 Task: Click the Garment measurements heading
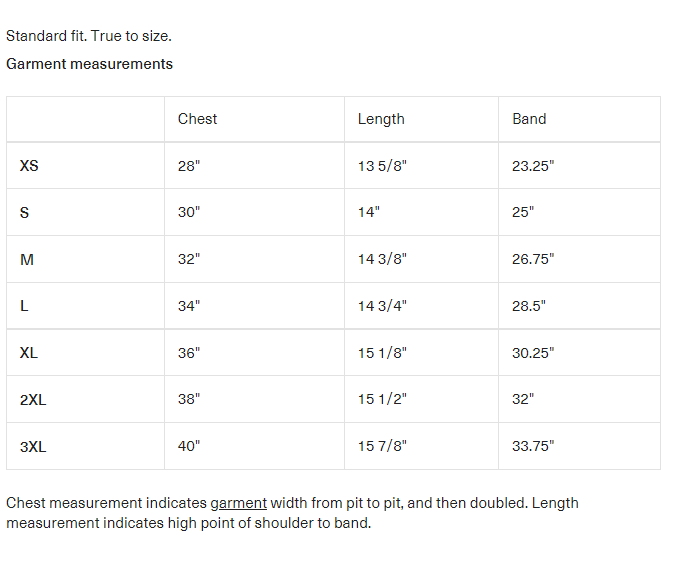pyautogui.click(x=89, y=64)
